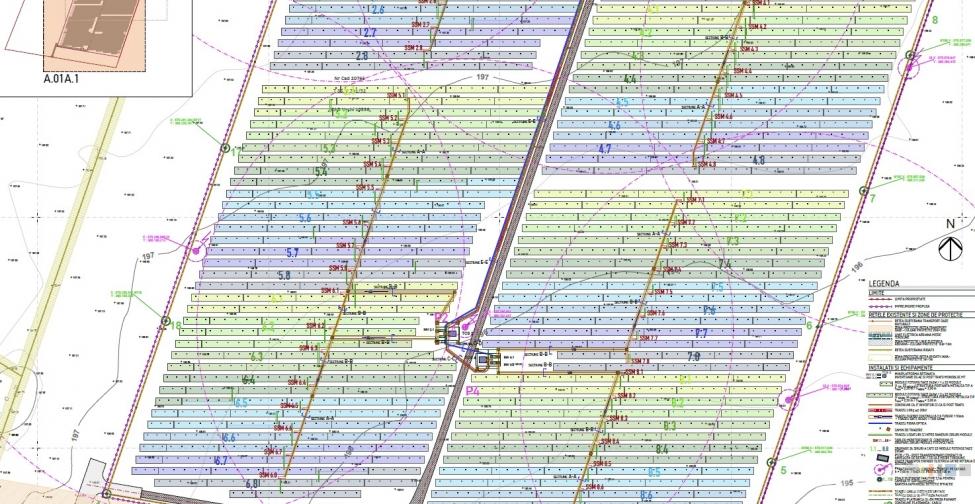Select the P4 zone label
Viewport: 975px width, 504px height.
click(473, 390)
